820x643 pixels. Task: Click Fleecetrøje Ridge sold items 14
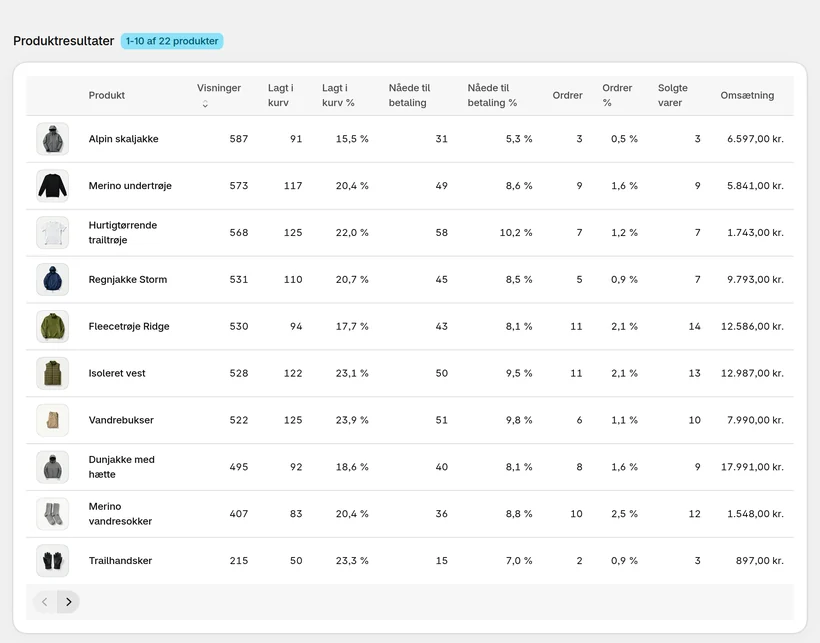click(x=694, y=326)
